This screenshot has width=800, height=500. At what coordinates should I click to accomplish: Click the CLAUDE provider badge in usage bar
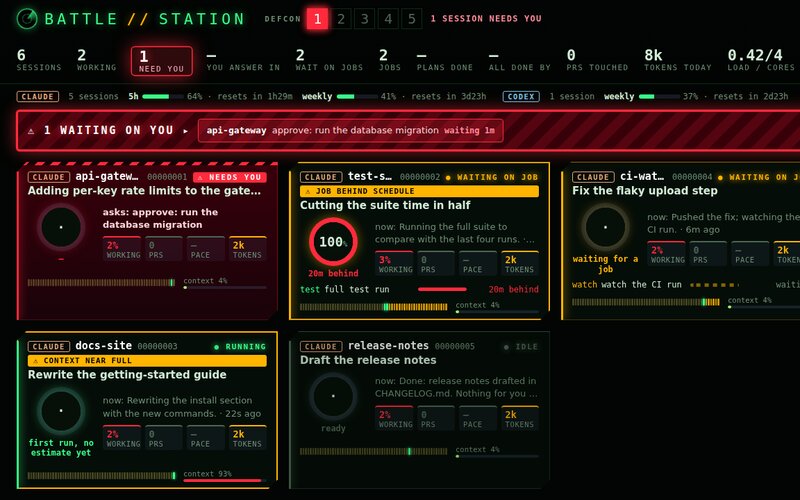tap(38, 96)
